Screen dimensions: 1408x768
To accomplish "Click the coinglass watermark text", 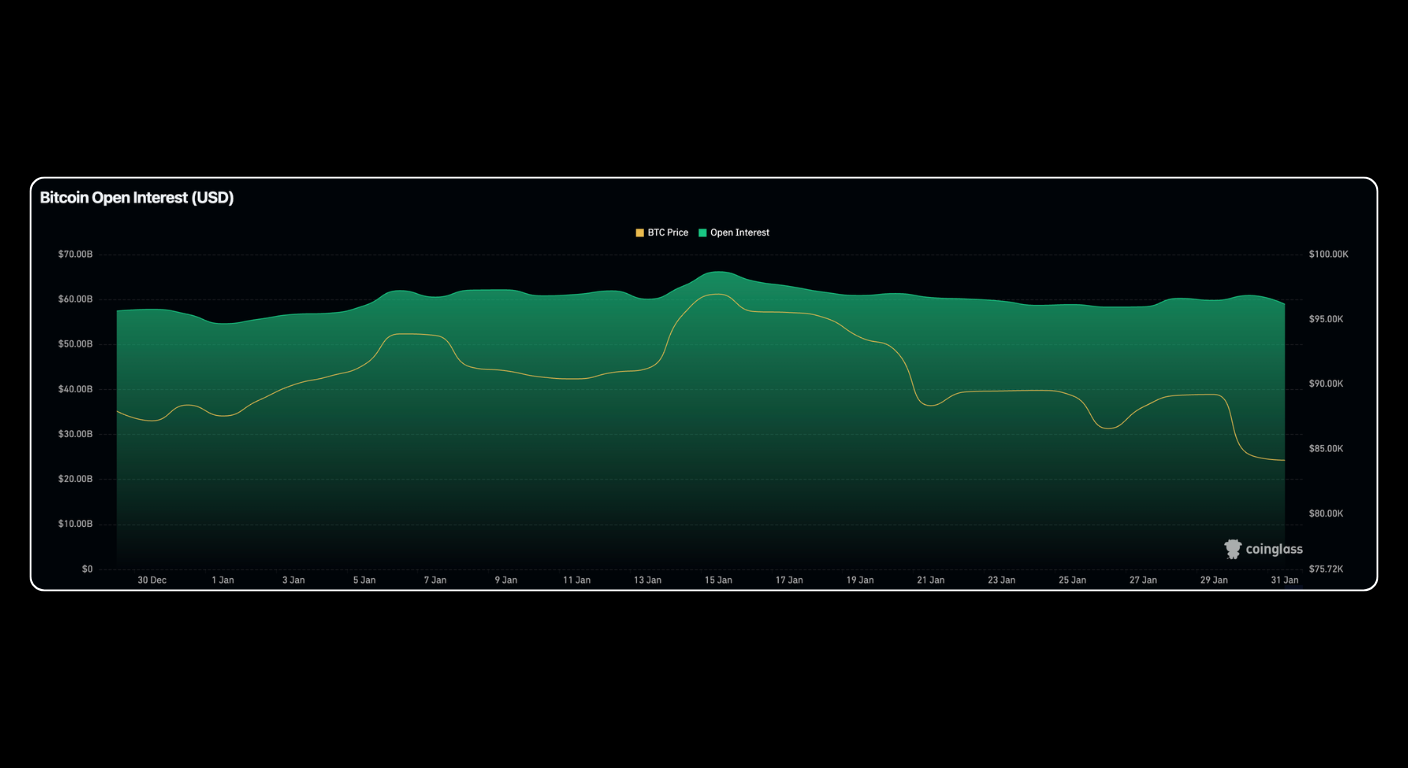I will coord(1274,549).
